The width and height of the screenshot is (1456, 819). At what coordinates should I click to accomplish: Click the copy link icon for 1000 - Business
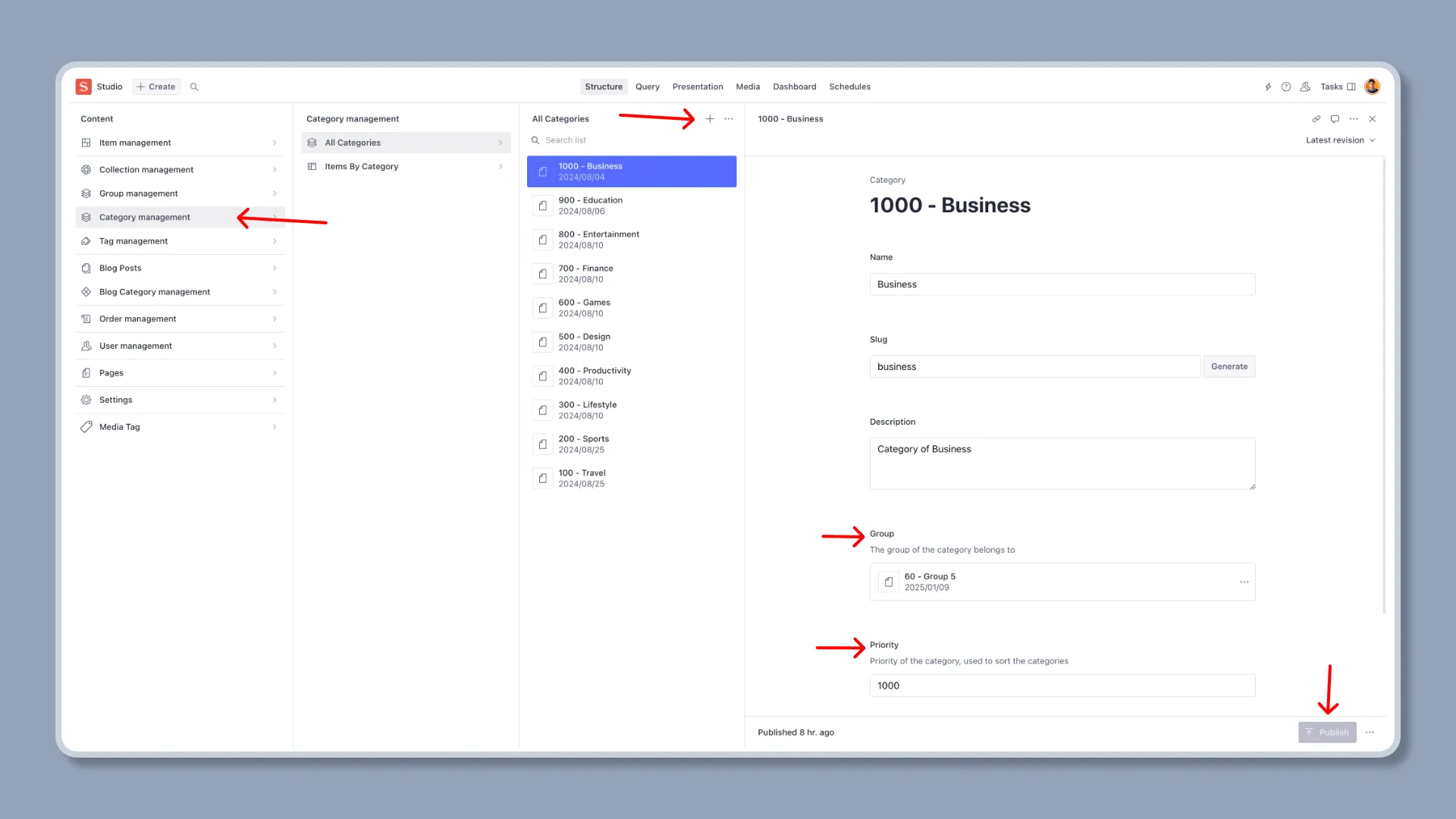(x=1316, y=119)
